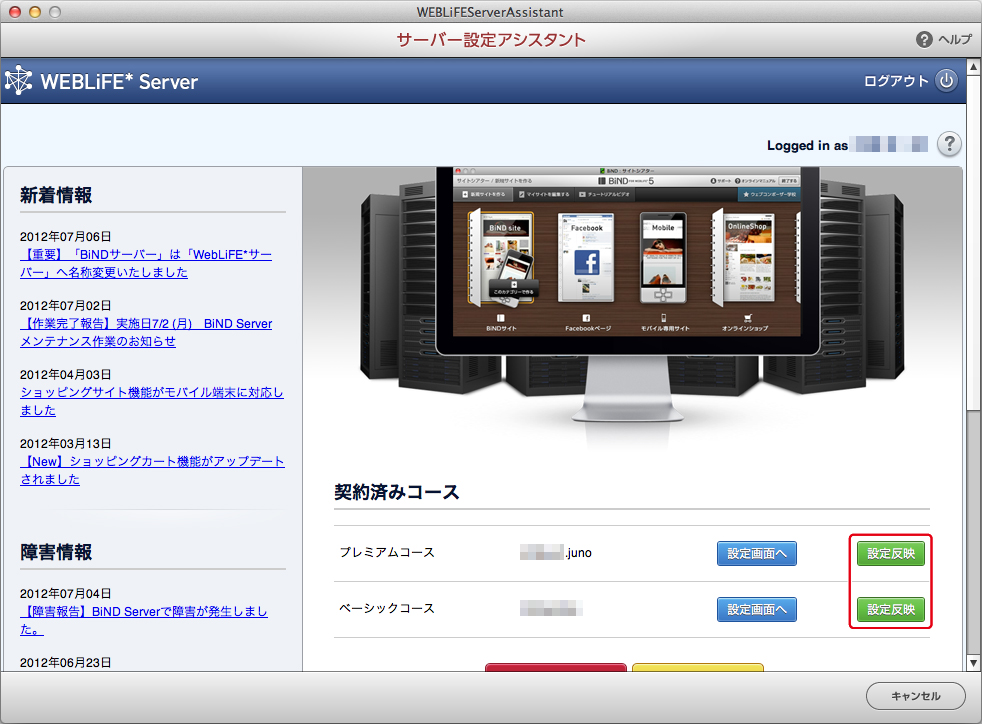Image resolution: width=982 pixels, height=724 pixels.
Task: Click 設定反映 for ベーシックコース
Action: 891,609
